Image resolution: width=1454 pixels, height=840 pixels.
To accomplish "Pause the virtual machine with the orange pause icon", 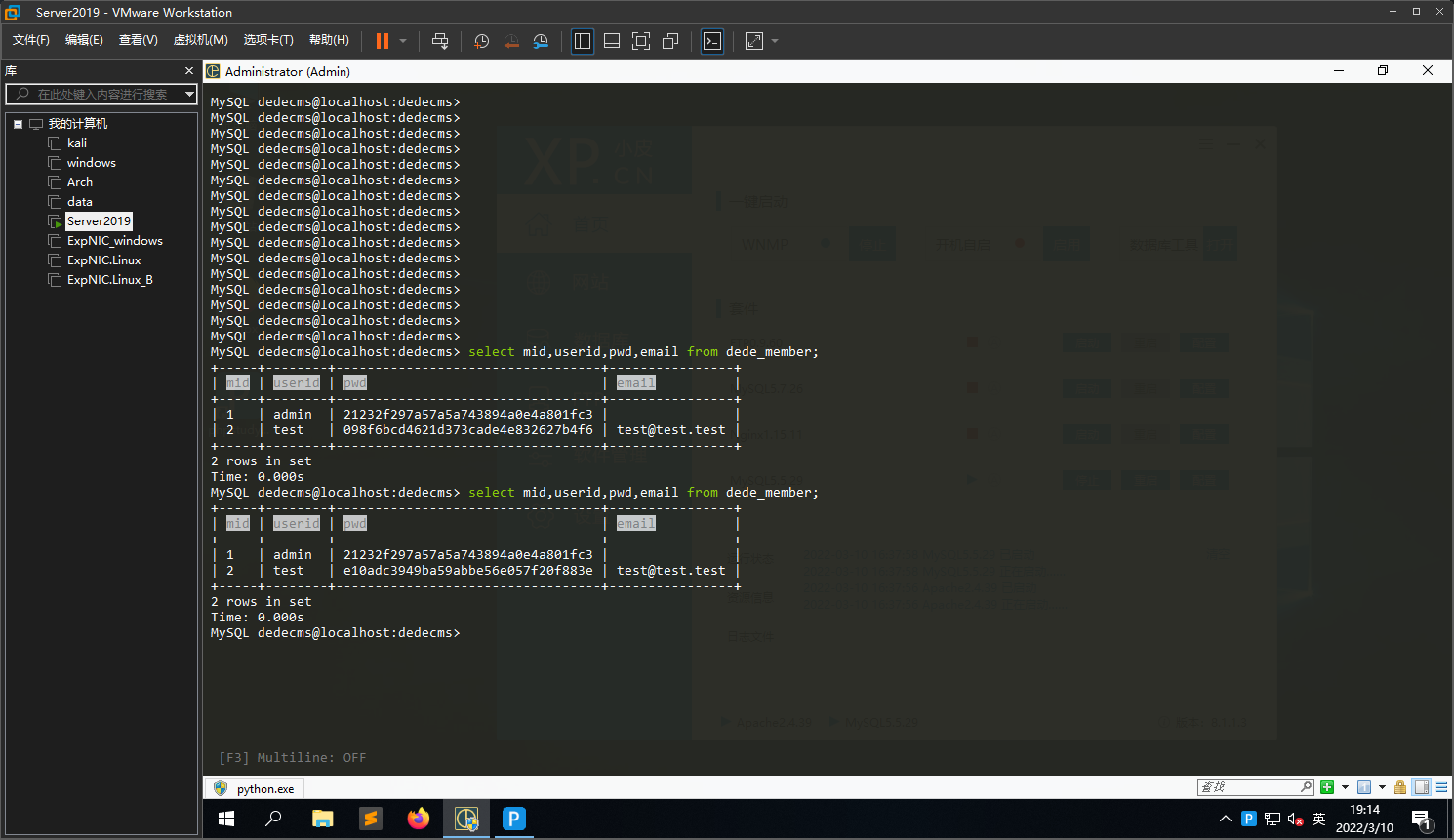I will 383,41.
